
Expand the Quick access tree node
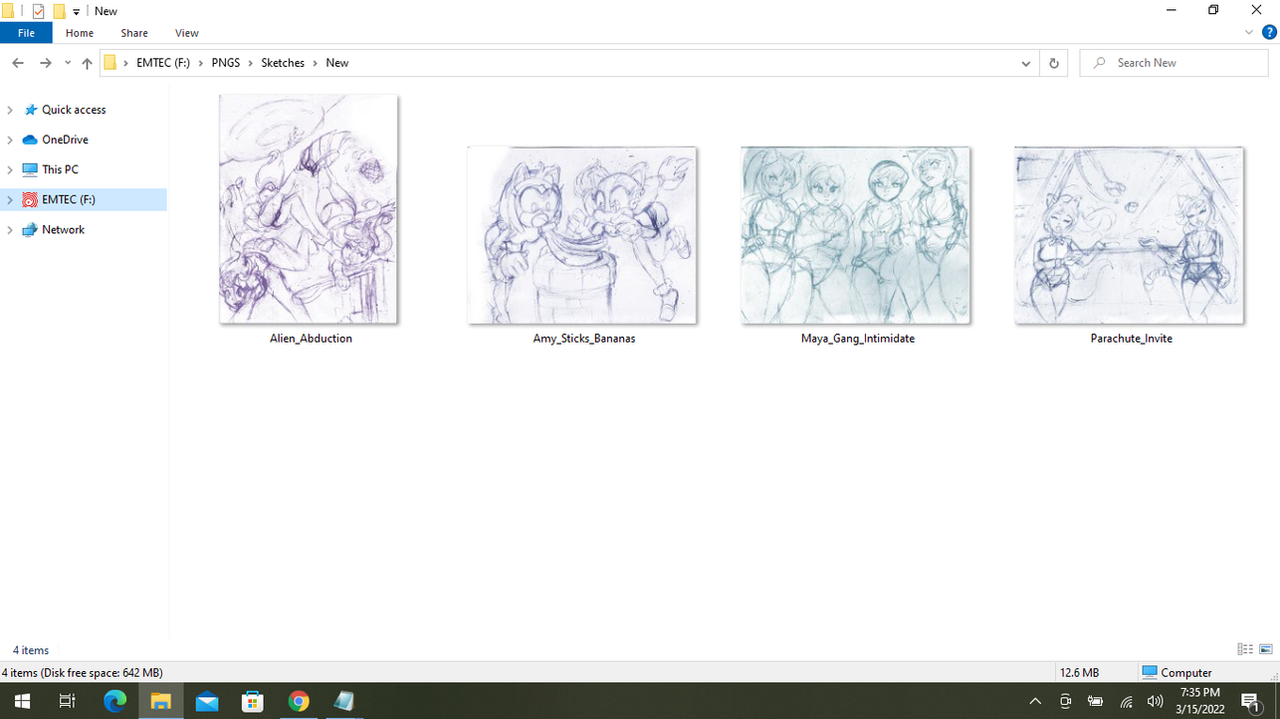tap(10, 110)
